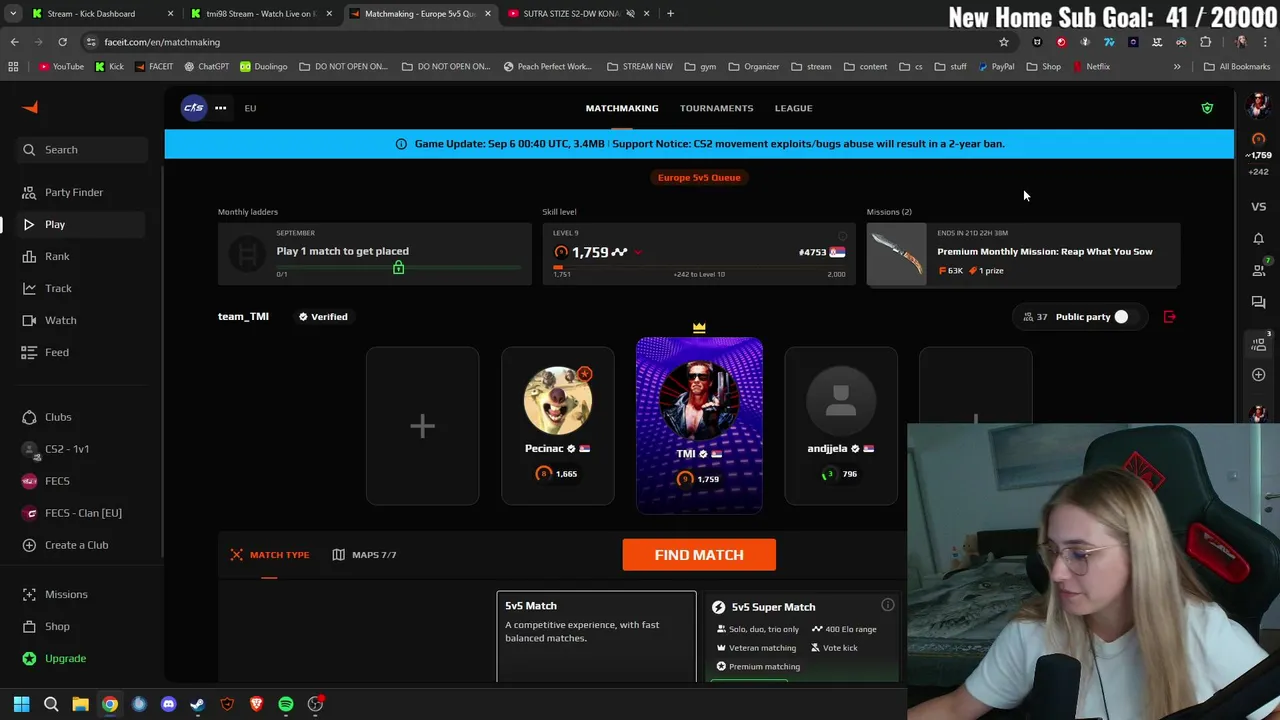Open Spotify from the taskbar

tap(286, 704)
